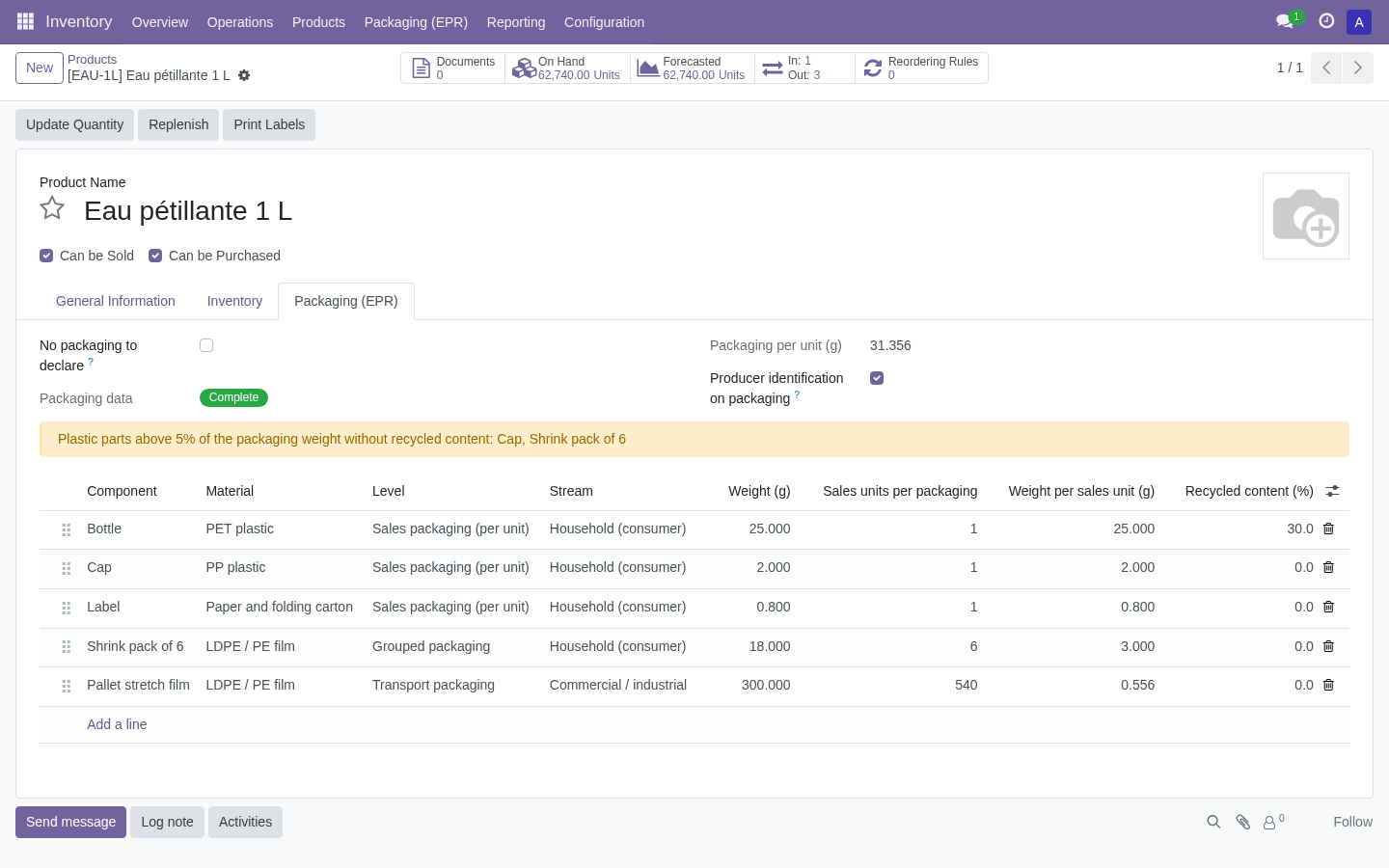Go to the previous record arrow
1389x868 pixels.
pyautogui.click(x=1326, y=68)
